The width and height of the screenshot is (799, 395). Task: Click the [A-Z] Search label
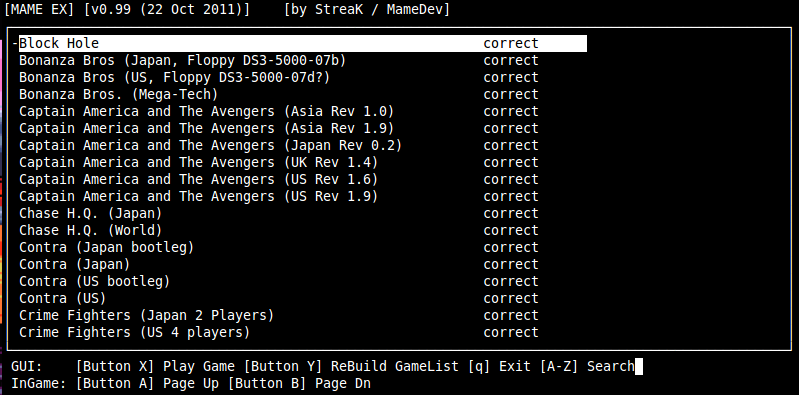[x=587, y=366]
